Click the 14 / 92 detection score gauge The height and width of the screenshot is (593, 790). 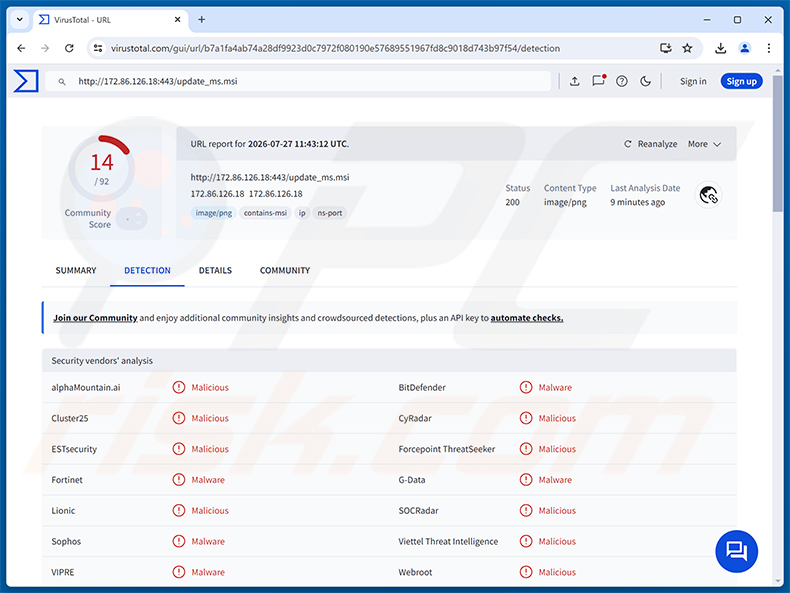102,168
